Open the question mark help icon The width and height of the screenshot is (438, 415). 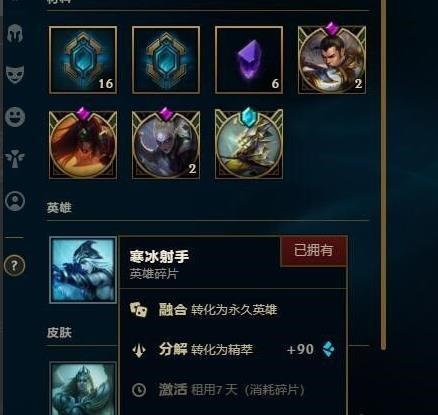point(14,266)
